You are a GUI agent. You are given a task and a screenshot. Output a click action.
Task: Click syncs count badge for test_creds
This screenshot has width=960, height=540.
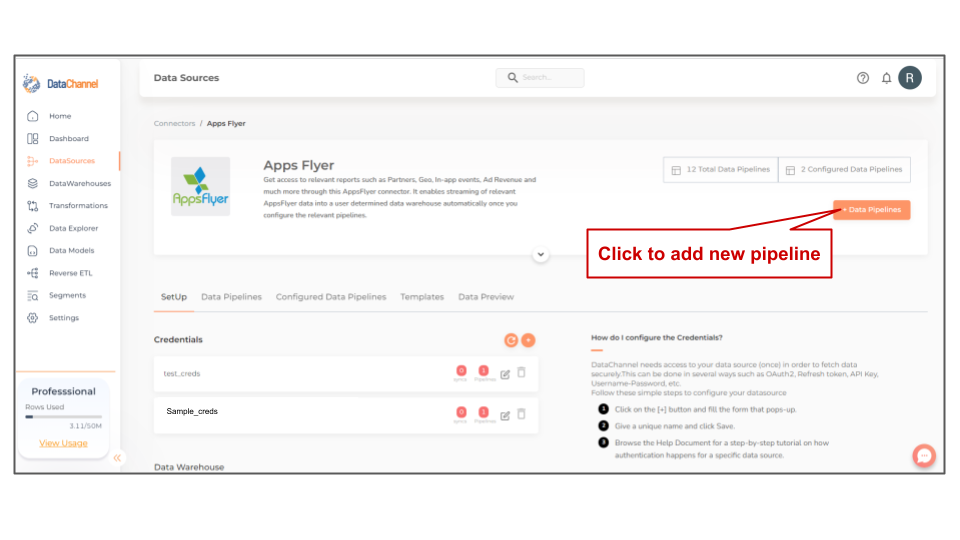[461, 370]
